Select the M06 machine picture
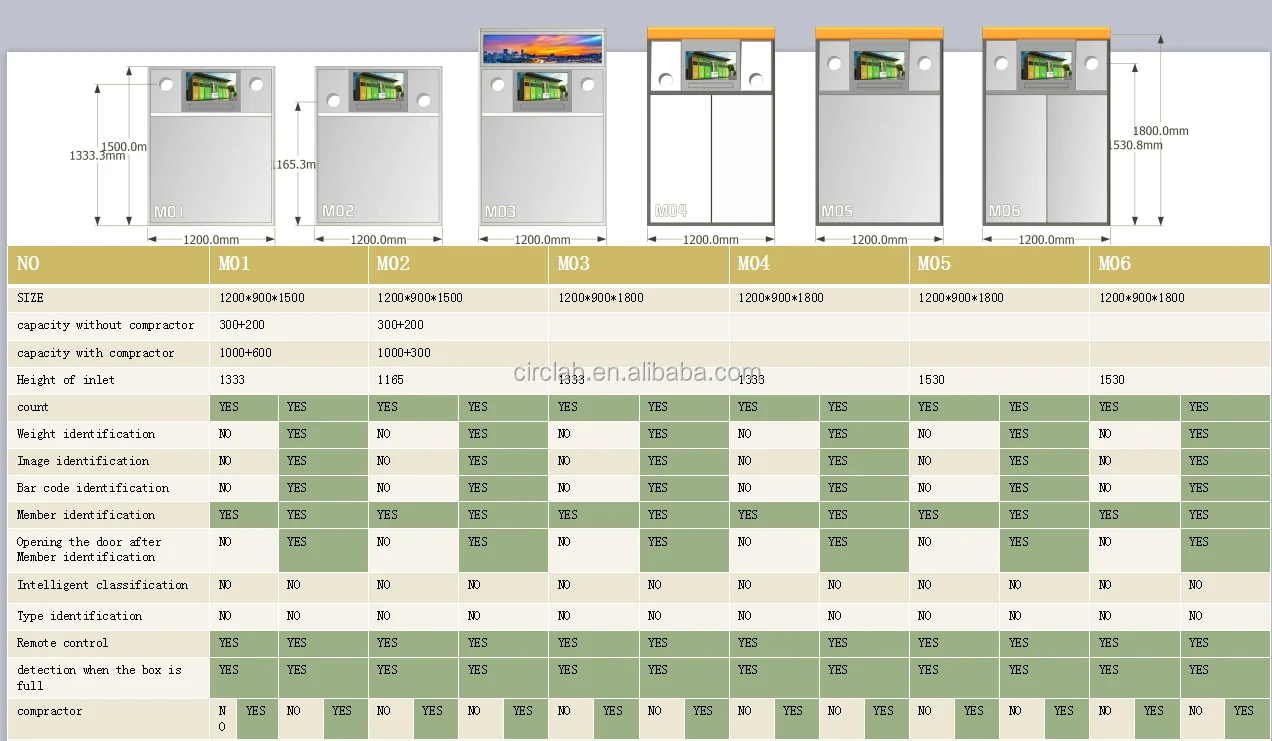 [x=1047, y=126]
